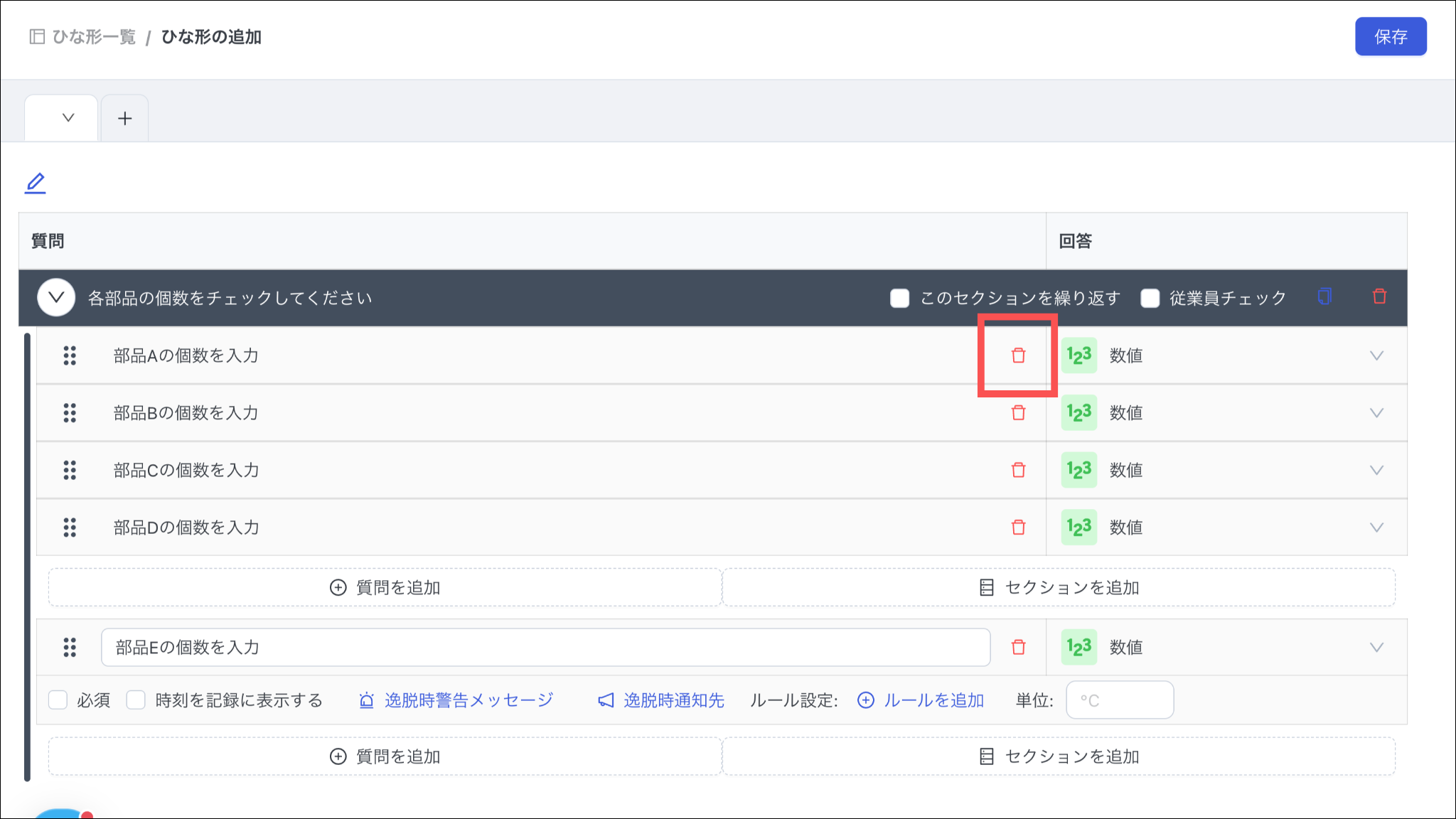Click the 保存 button
Image resolution: width=1456 pixels, height=819 pixels.
pyautogui.click(x=1390, y=37)
